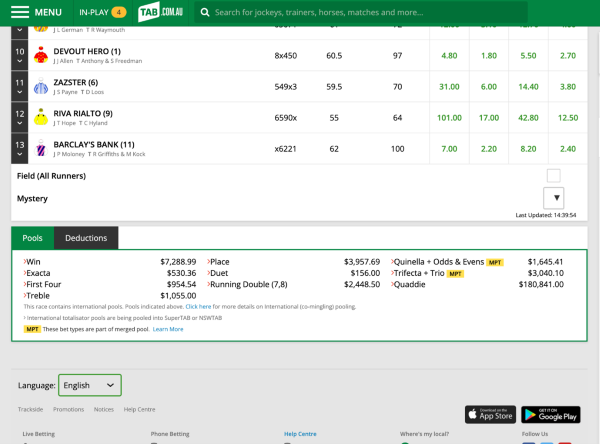Screen dimensions: 600x444
Task: Select Devout Hero place odds 1.80
Action: [x=489, y=56]
